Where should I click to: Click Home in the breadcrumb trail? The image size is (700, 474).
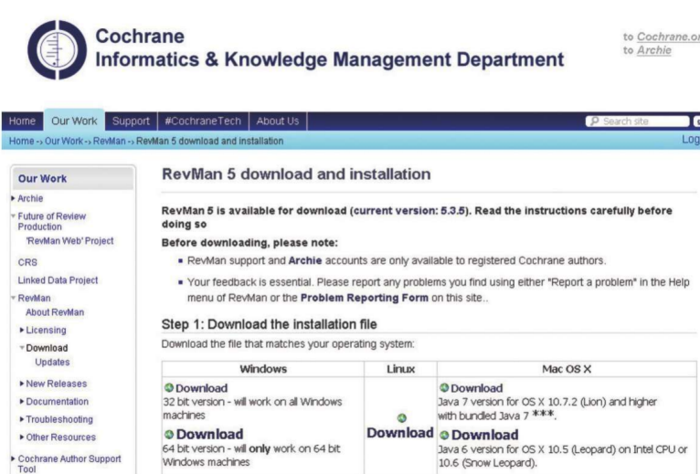pyautogui.click(x=21, y=141)
